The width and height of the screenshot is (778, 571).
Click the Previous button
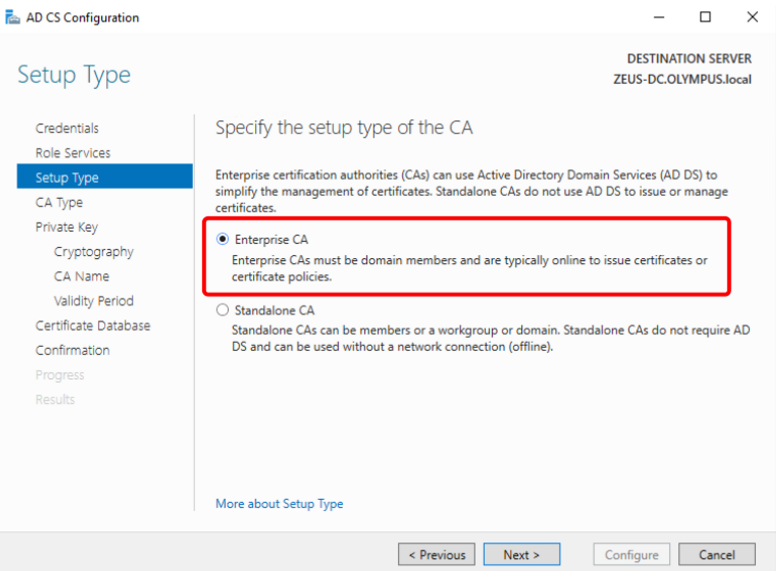[436, 555]
